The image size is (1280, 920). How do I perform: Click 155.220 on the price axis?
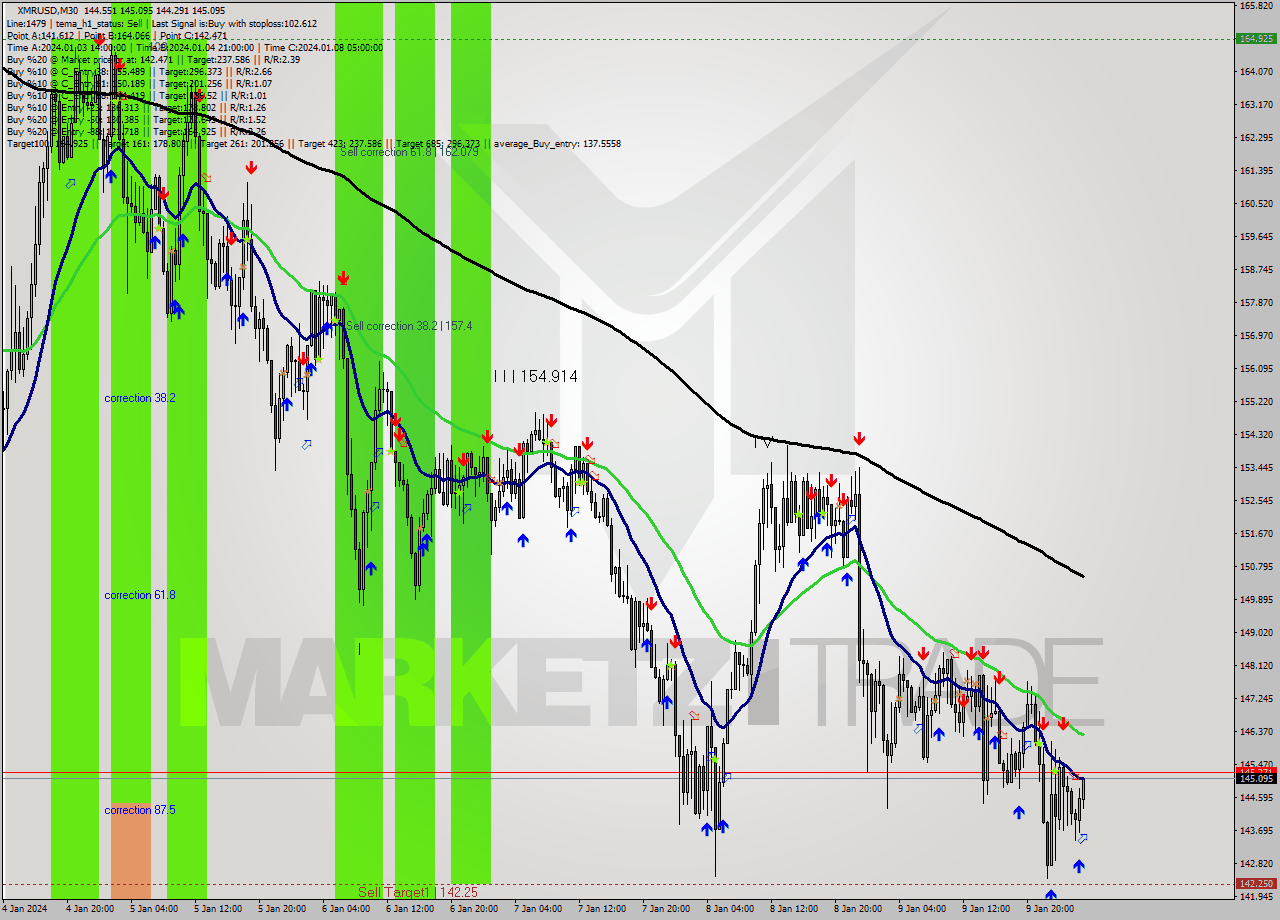(x=1255, y=402)
